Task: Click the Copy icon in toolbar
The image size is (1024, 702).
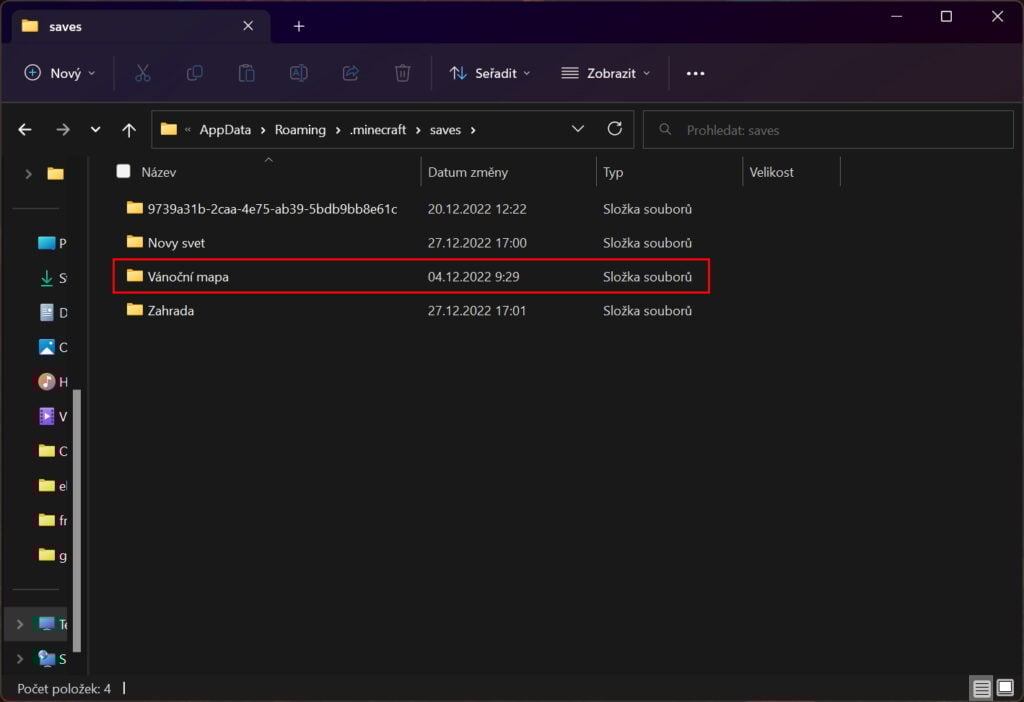Action: (x=195, y=73)
